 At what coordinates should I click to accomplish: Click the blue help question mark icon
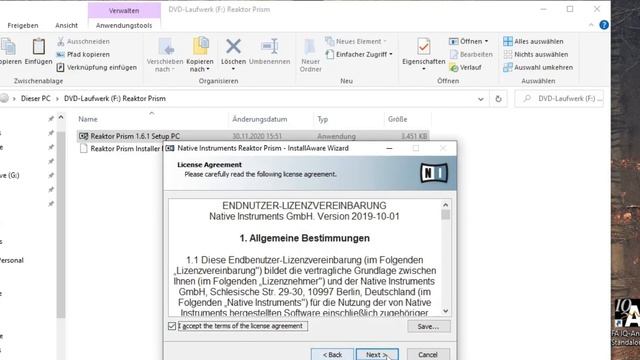pyautogui.click(x=604, y=25)
